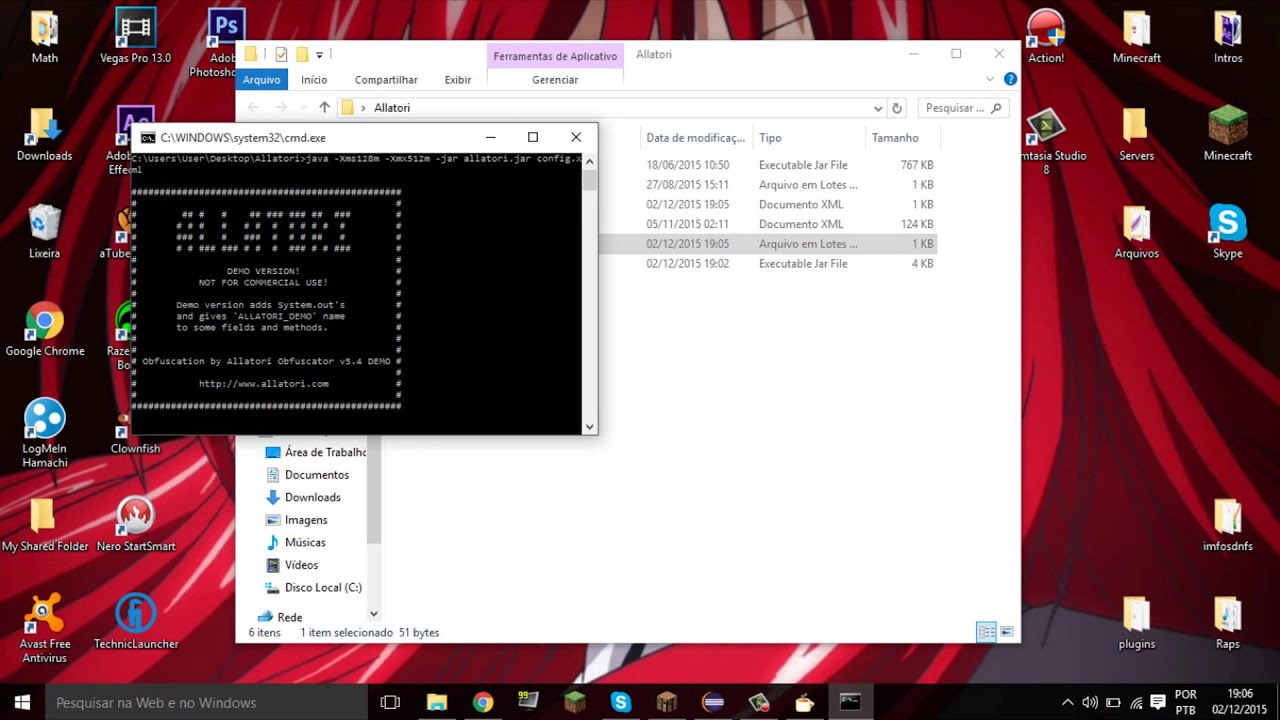Open the address bar history dropdown
Image resolution: width=1280 pixels, height=720 pixels.
click(878, 108)
